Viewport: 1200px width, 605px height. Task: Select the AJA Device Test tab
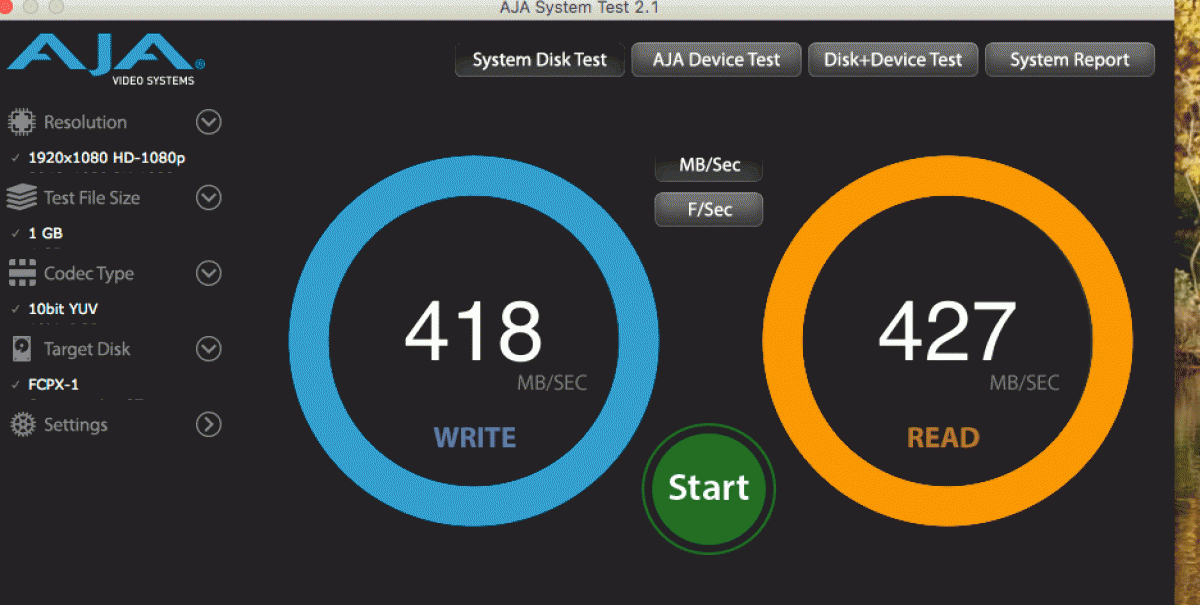coord(716,60)
